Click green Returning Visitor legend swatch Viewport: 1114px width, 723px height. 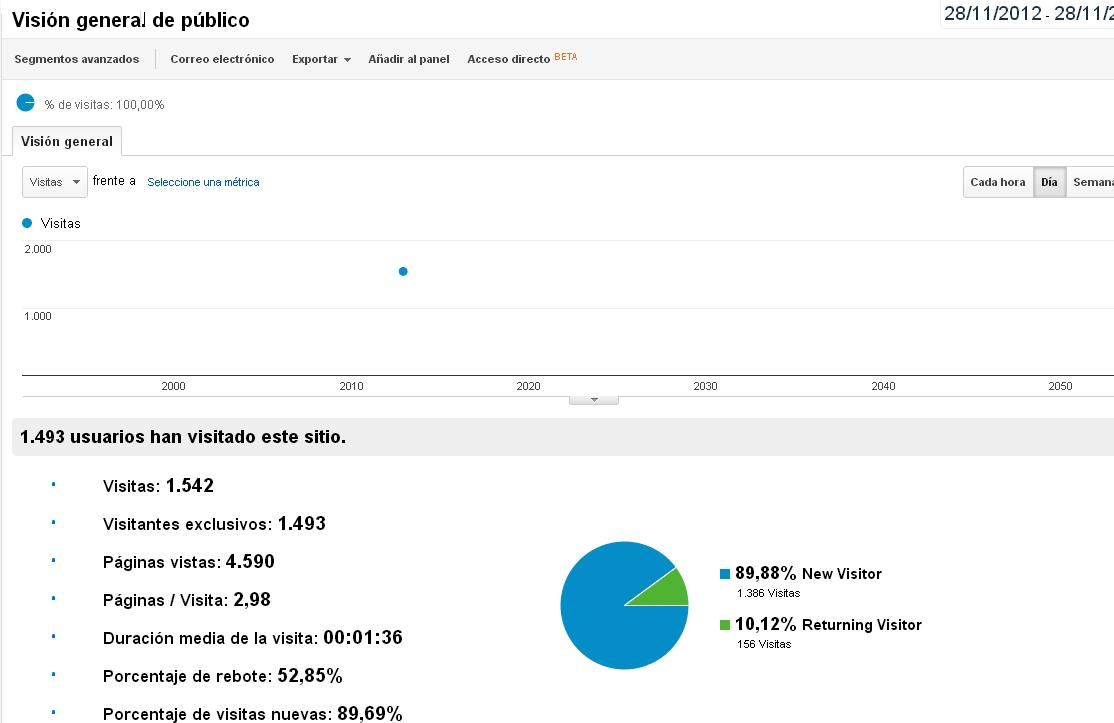pyautogui.click(x=725, y=625)
